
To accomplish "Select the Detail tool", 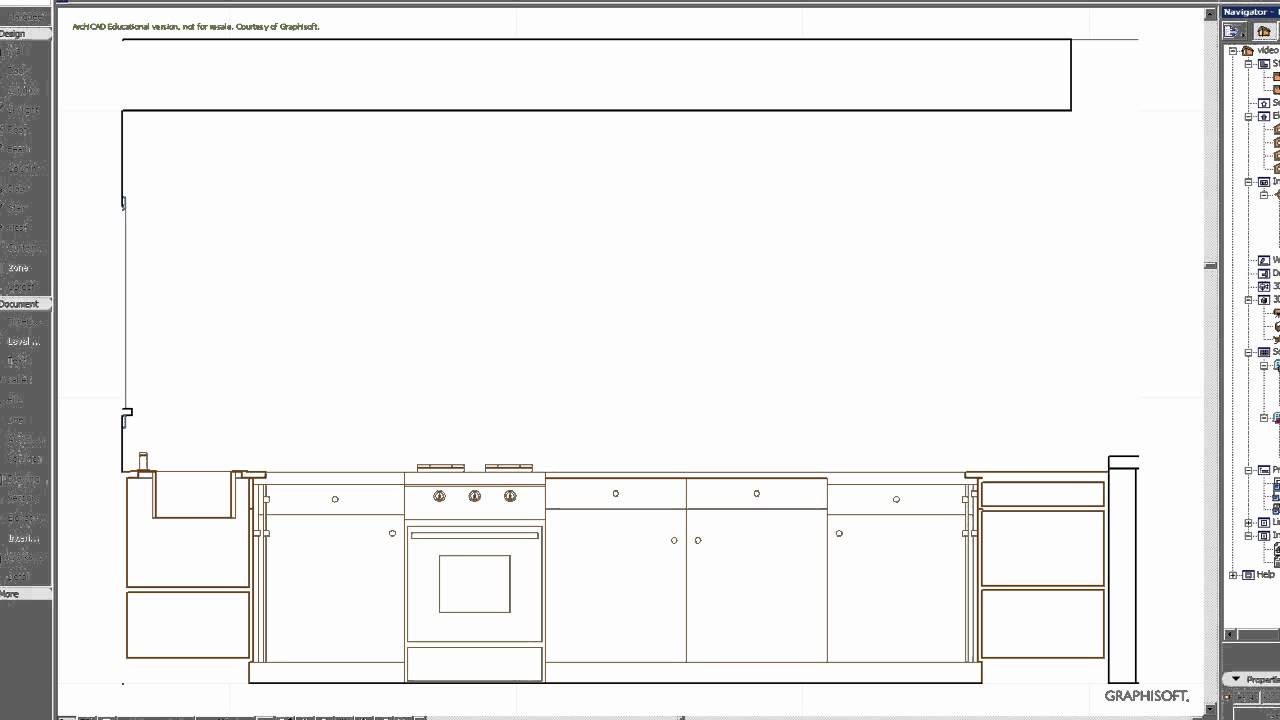I will pos(25,576).
